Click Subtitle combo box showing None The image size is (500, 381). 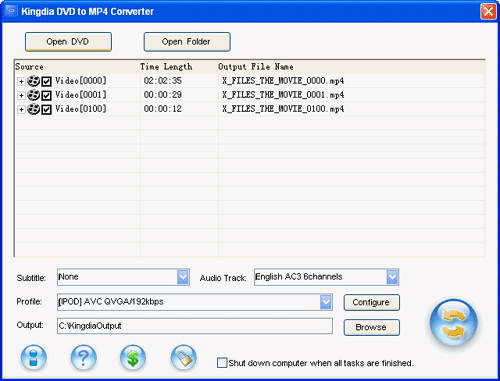point(123,277)
